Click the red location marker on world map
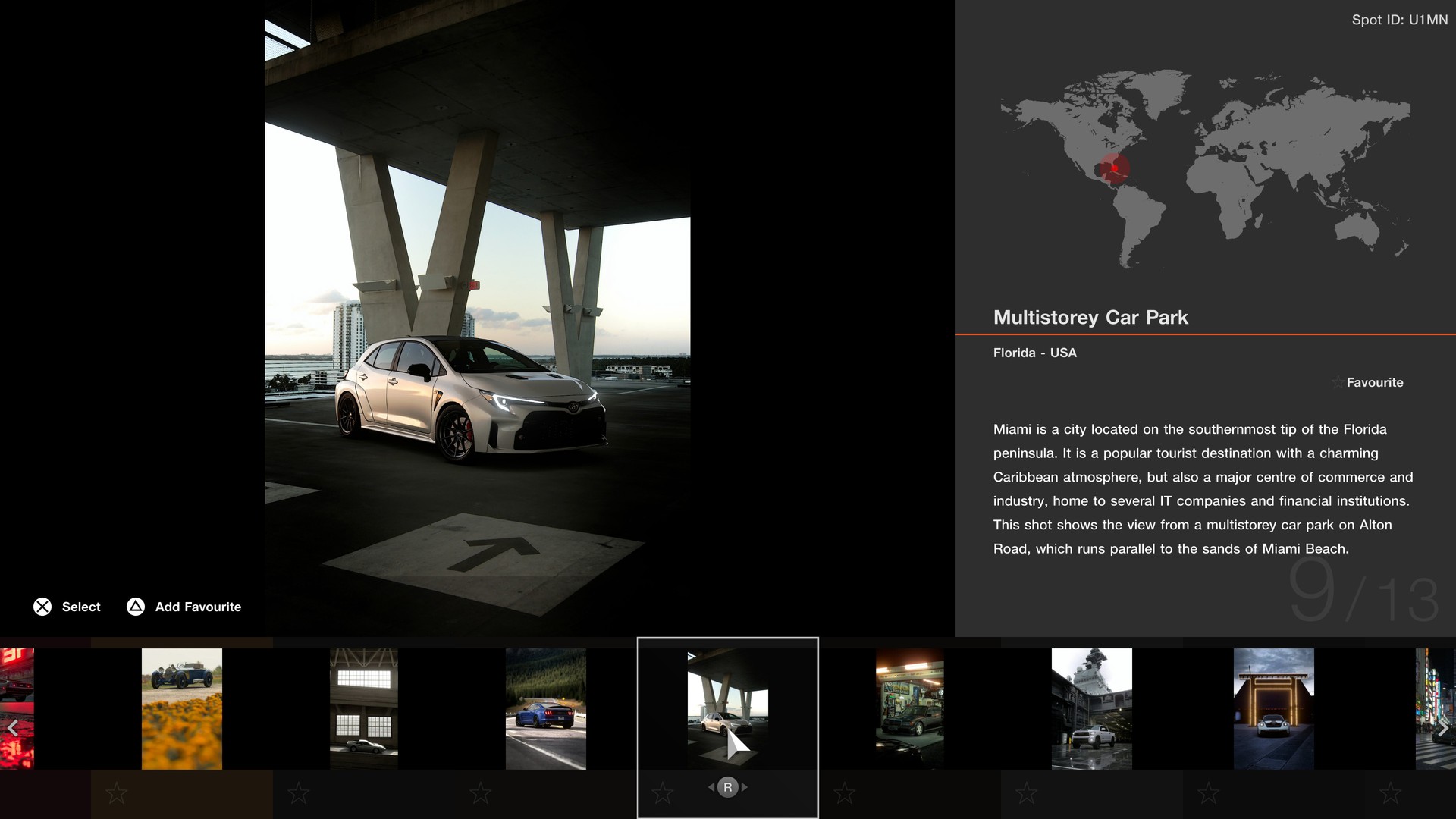Viewport: 1456px width, 819px height. pos(1115,168)
